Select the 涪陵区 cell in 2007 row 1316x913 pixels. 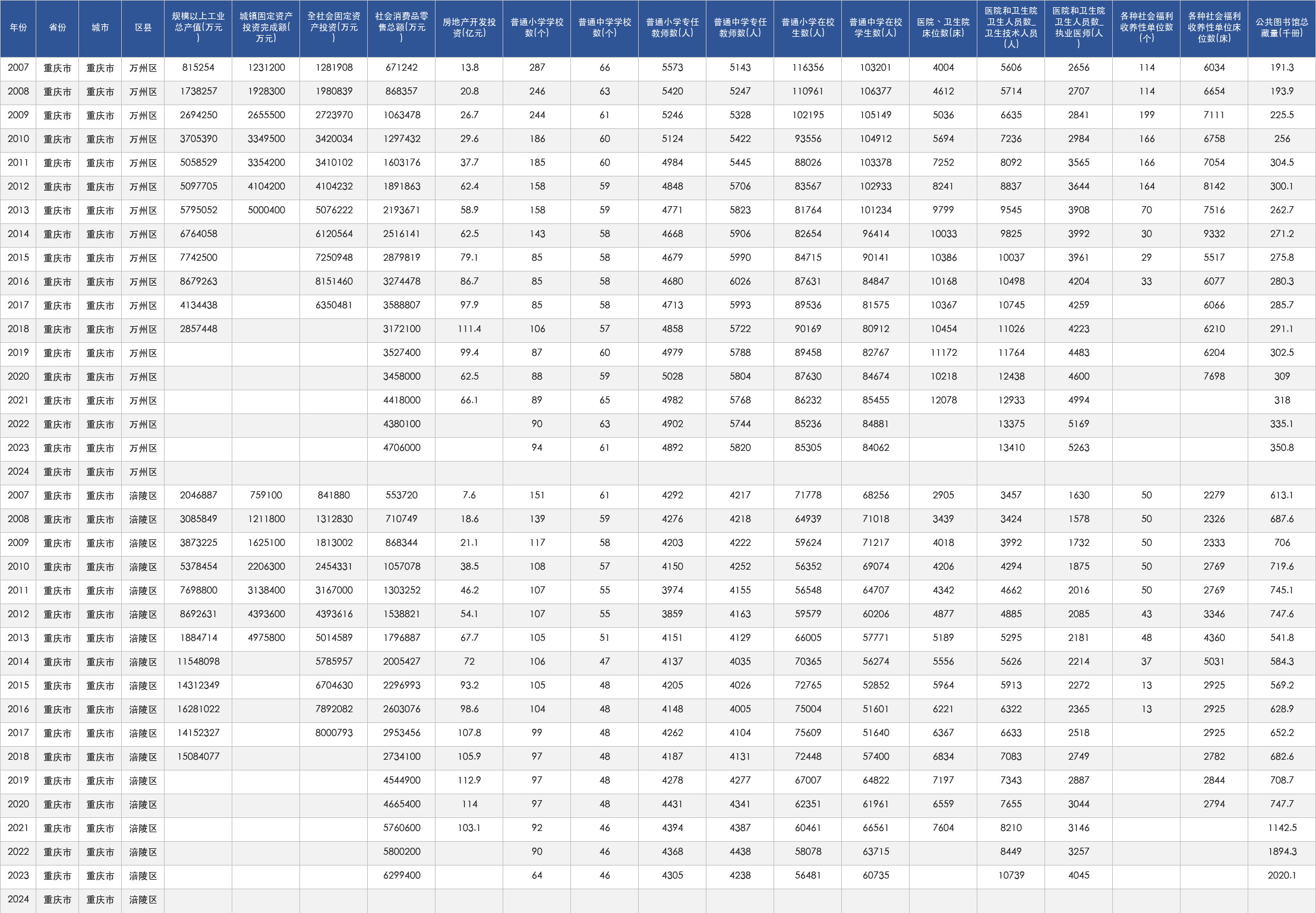click(143, 495)
